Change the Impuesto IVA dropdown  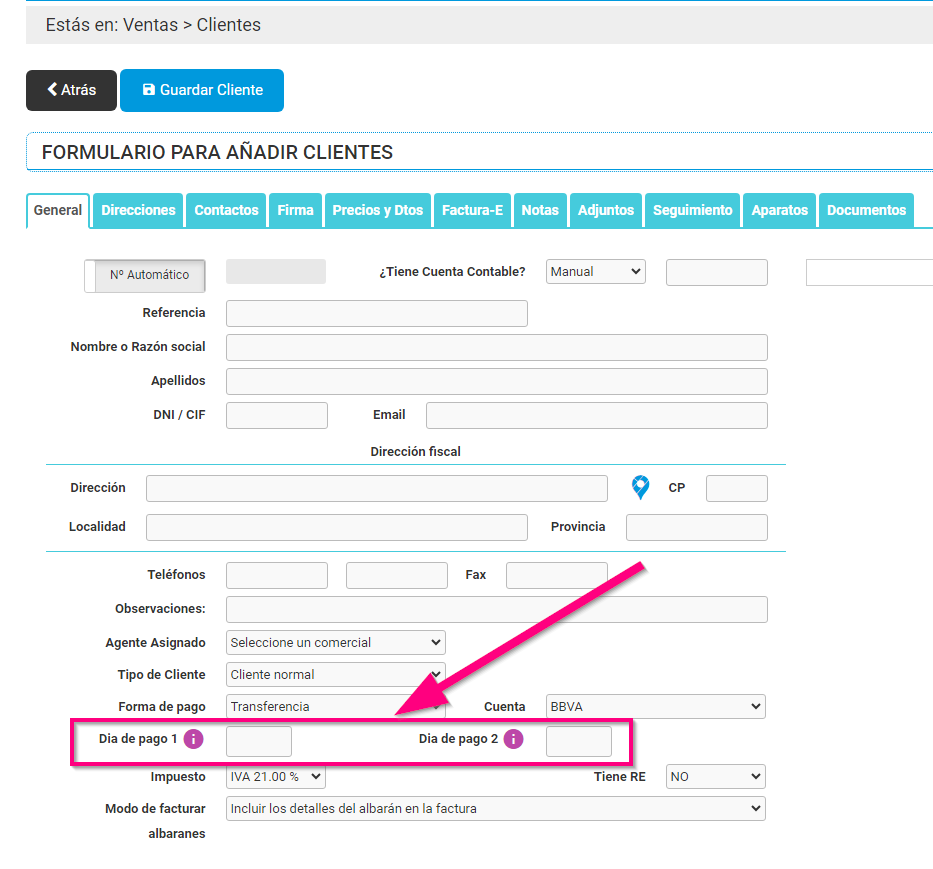pyautogui.click(x=276, y=776)
